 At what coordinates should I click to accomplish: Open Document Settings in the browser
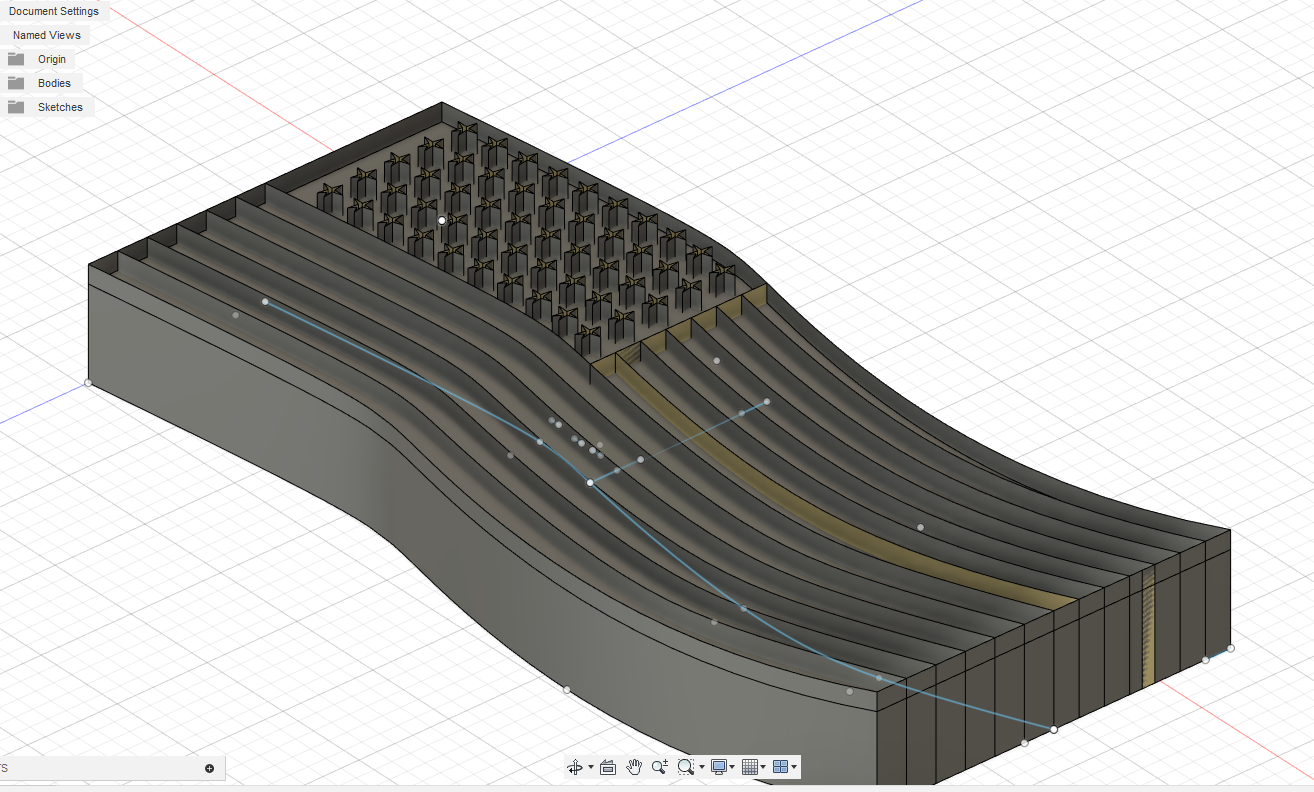point(54,11)
